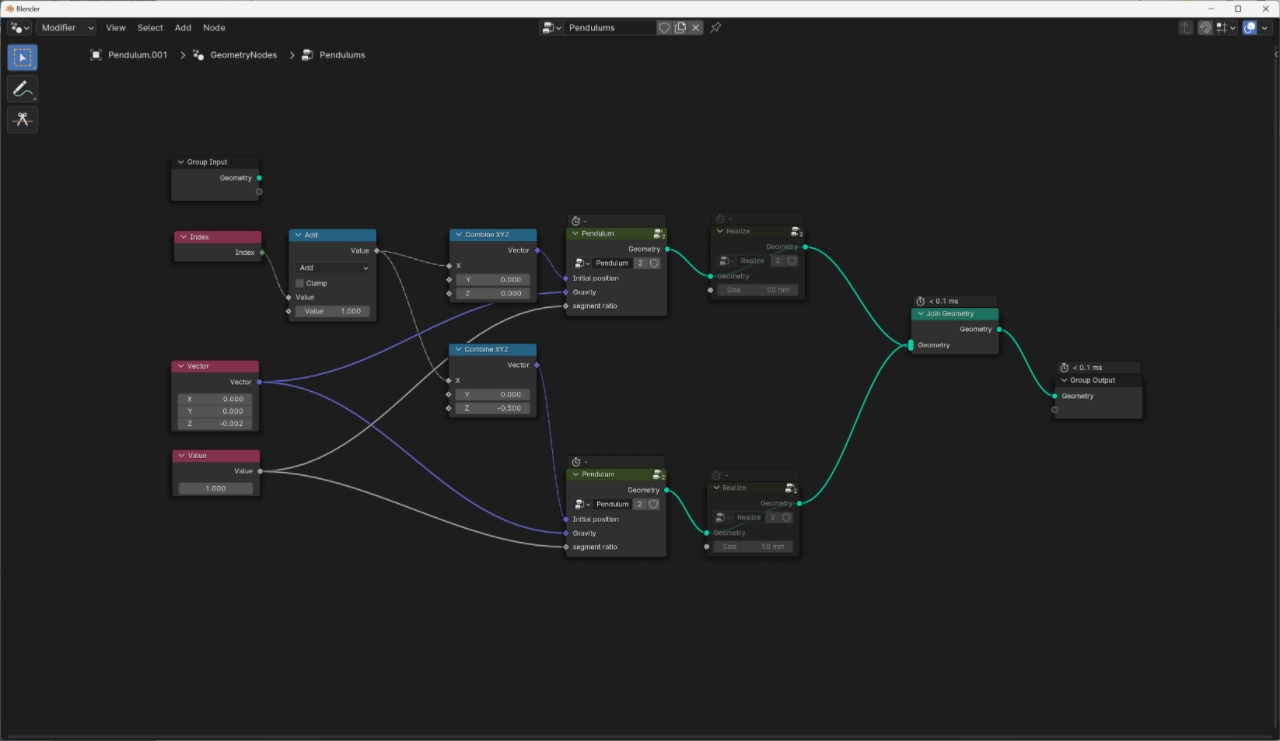Collapse the Index node
The height and width of the screenshot is (741, 1280).
tap(183, 237)
